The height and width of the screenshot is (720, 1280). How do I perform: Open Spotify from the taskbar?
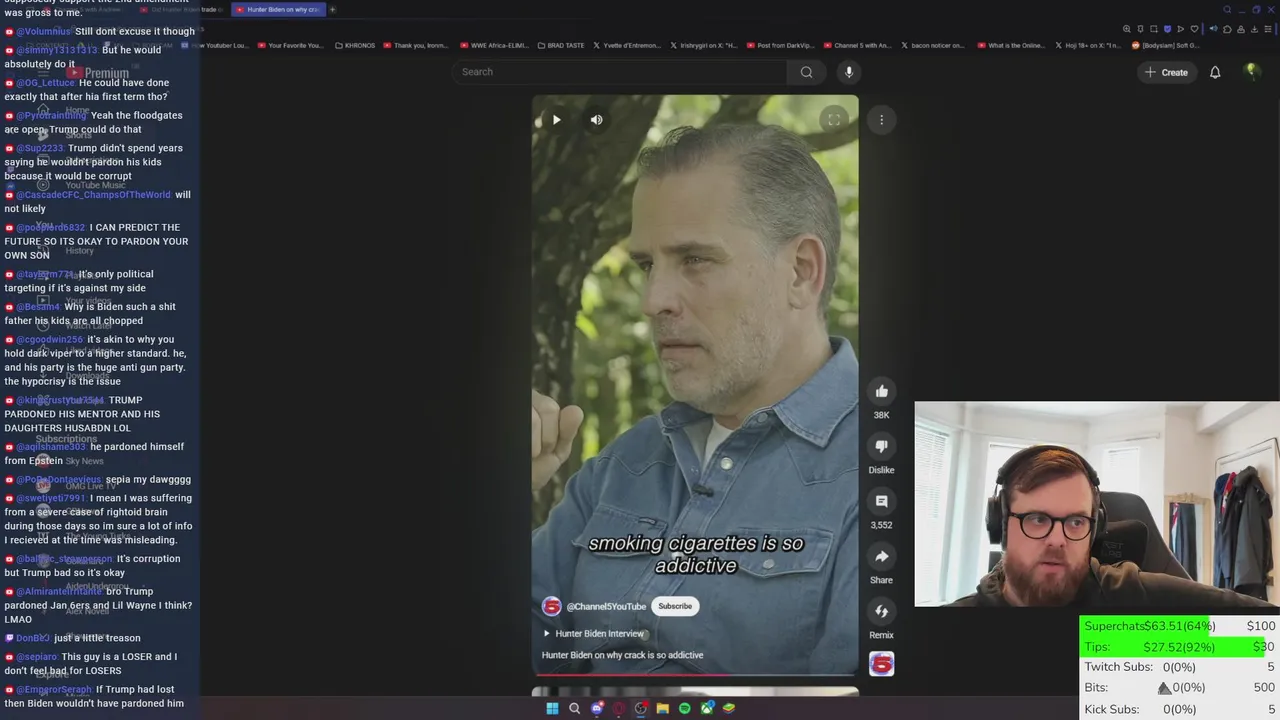pyautogui.click(x=684, y=708)
